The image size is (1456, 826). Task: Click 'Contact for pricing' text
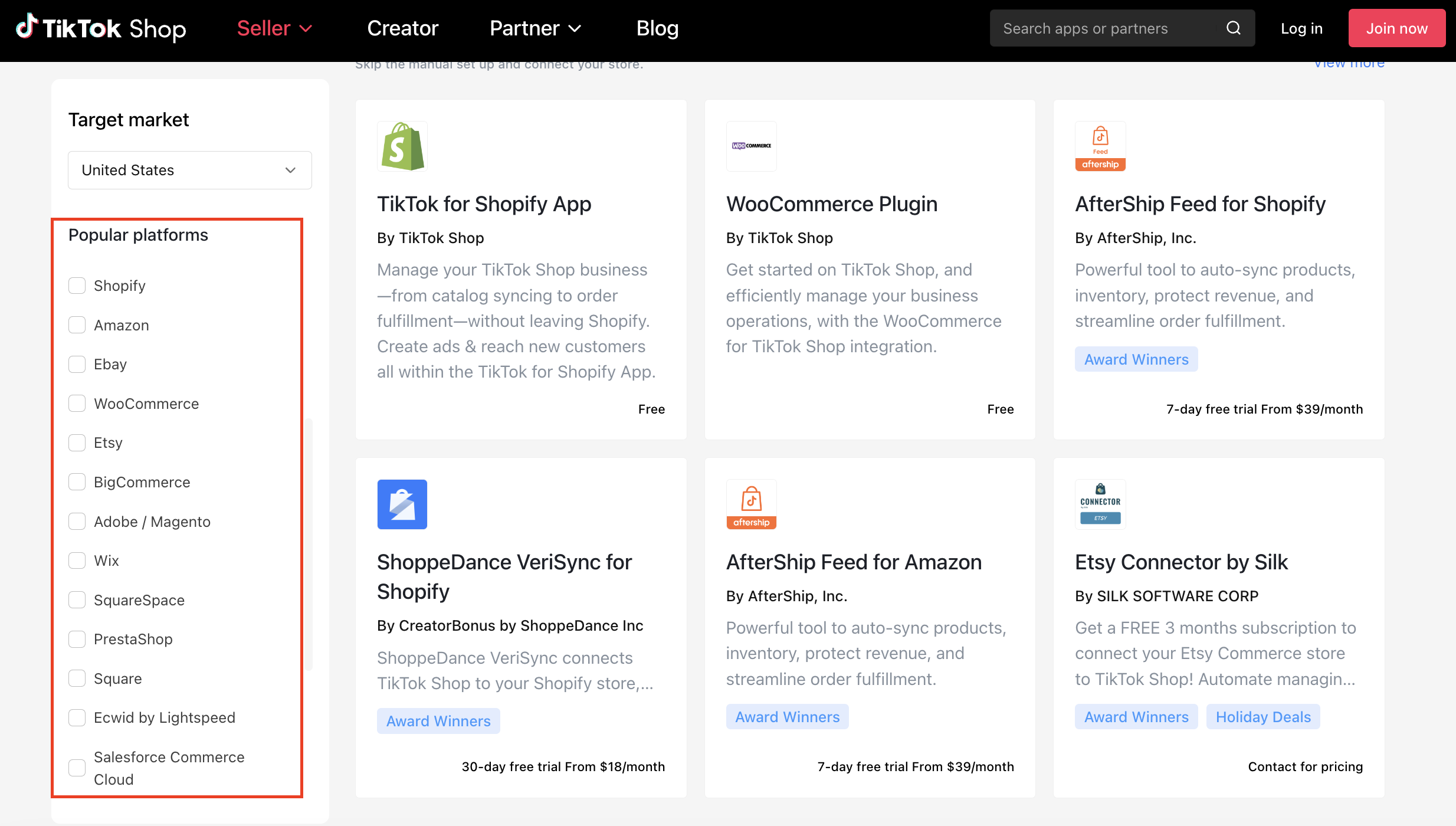point(1305,766)
